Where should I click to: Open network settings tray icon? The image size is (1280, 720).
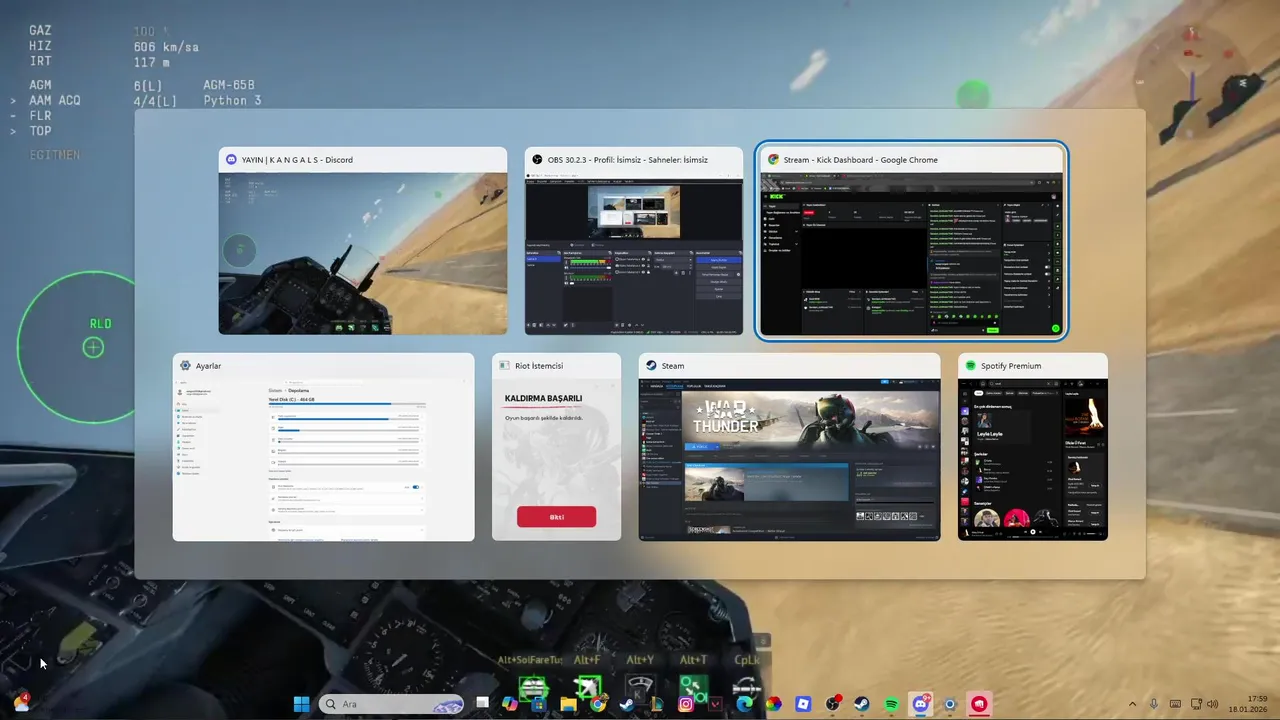1194,704
